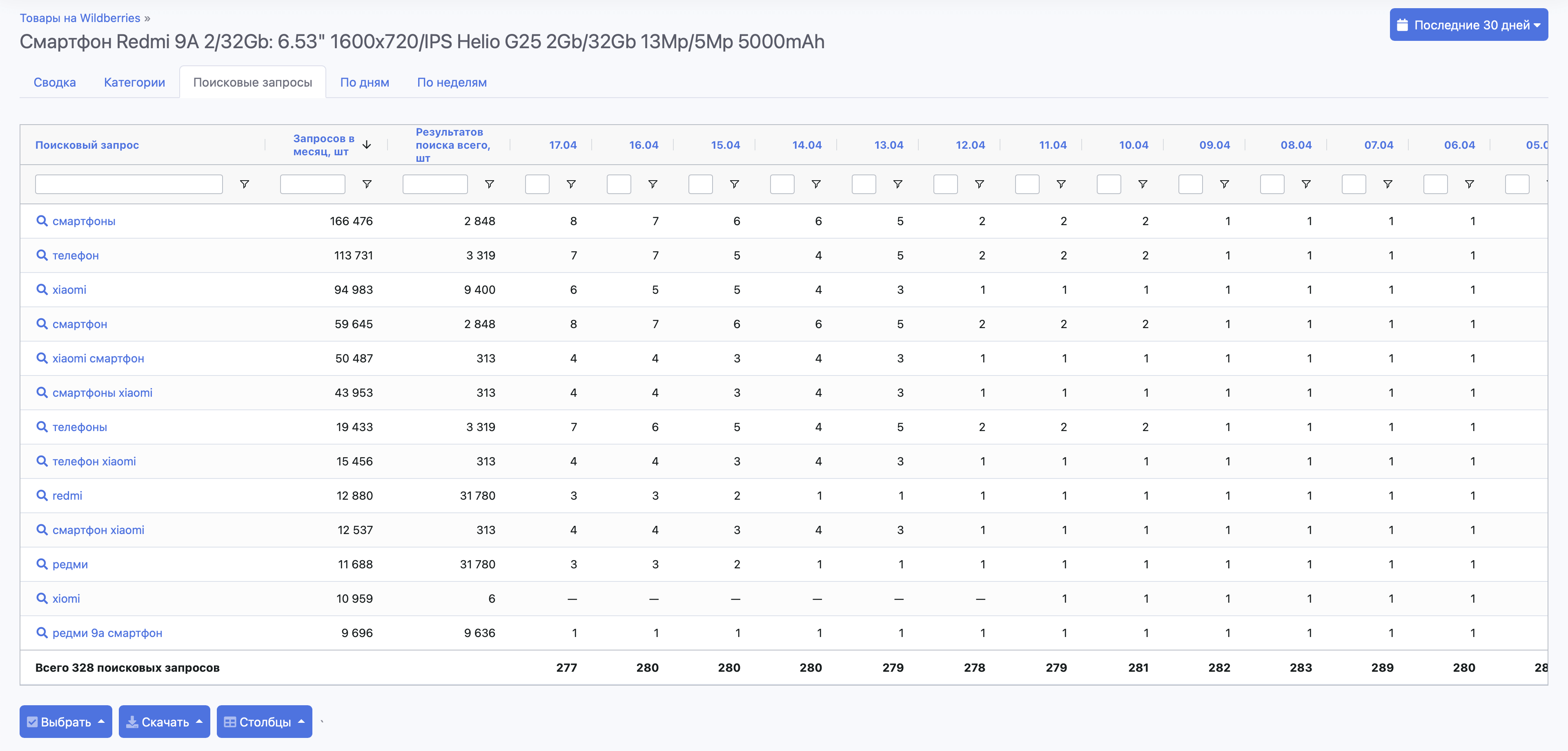This screenshot has width=1568, height=751.
Task: Click the search query filter input field
Action: pyautogui.click(x=129, y=184)
